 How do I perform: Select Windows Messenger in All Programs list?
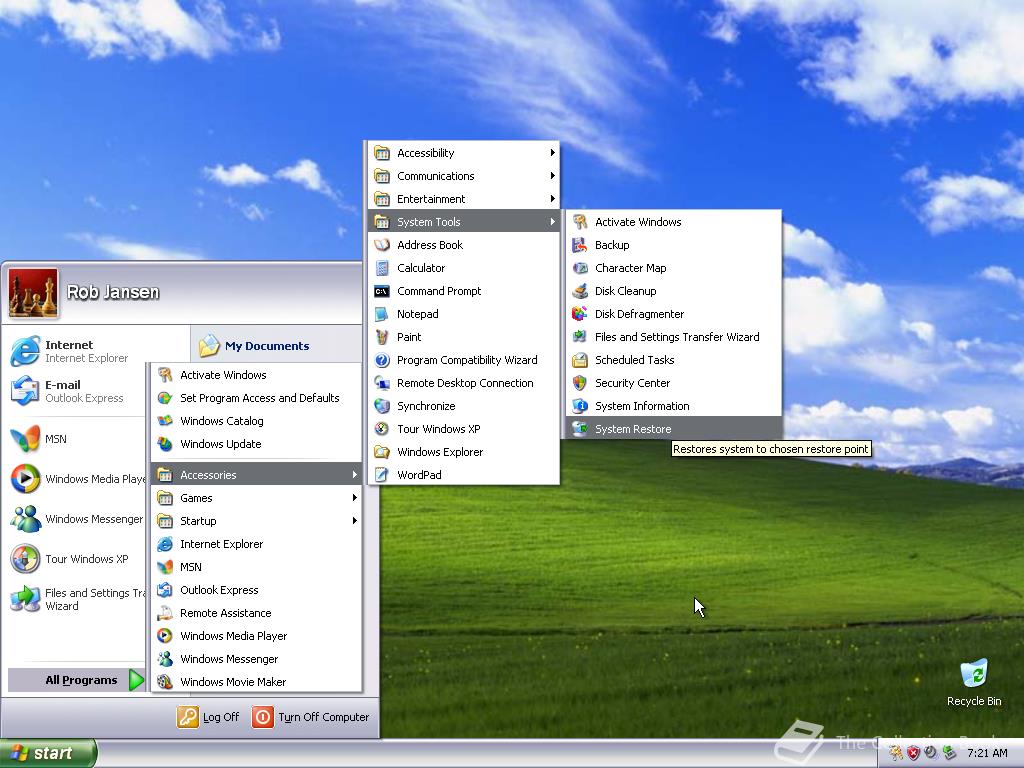256,659
